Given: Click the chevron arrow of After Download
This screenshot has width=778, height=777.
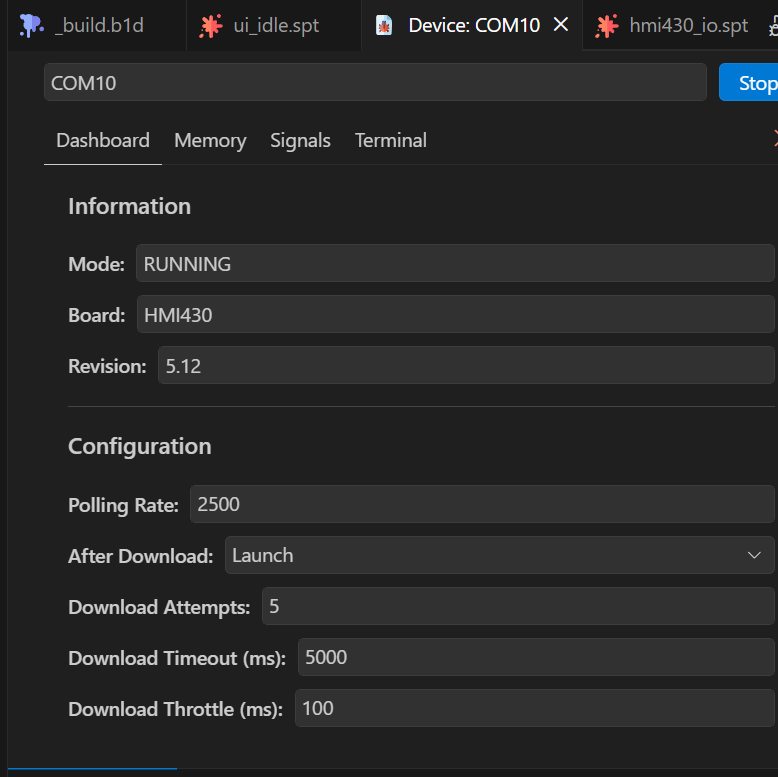Looking at the screenshot, I should pos(754,555).
